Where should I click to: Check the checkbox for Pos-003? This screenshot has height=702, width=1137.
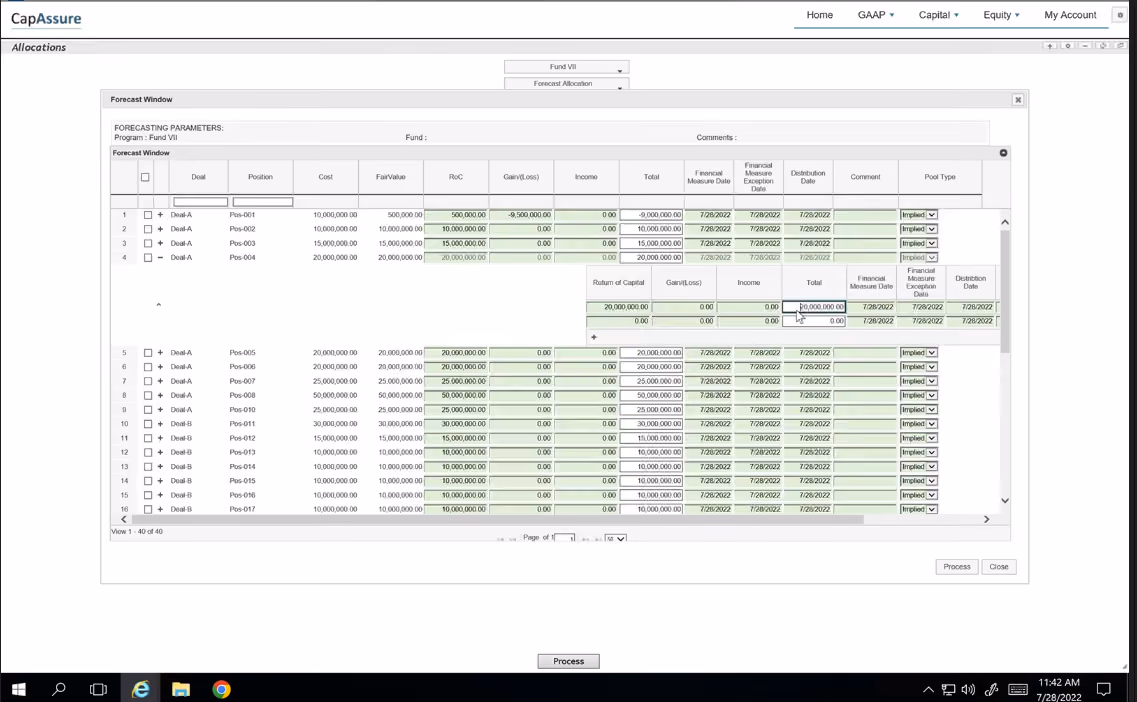(148, 244)
